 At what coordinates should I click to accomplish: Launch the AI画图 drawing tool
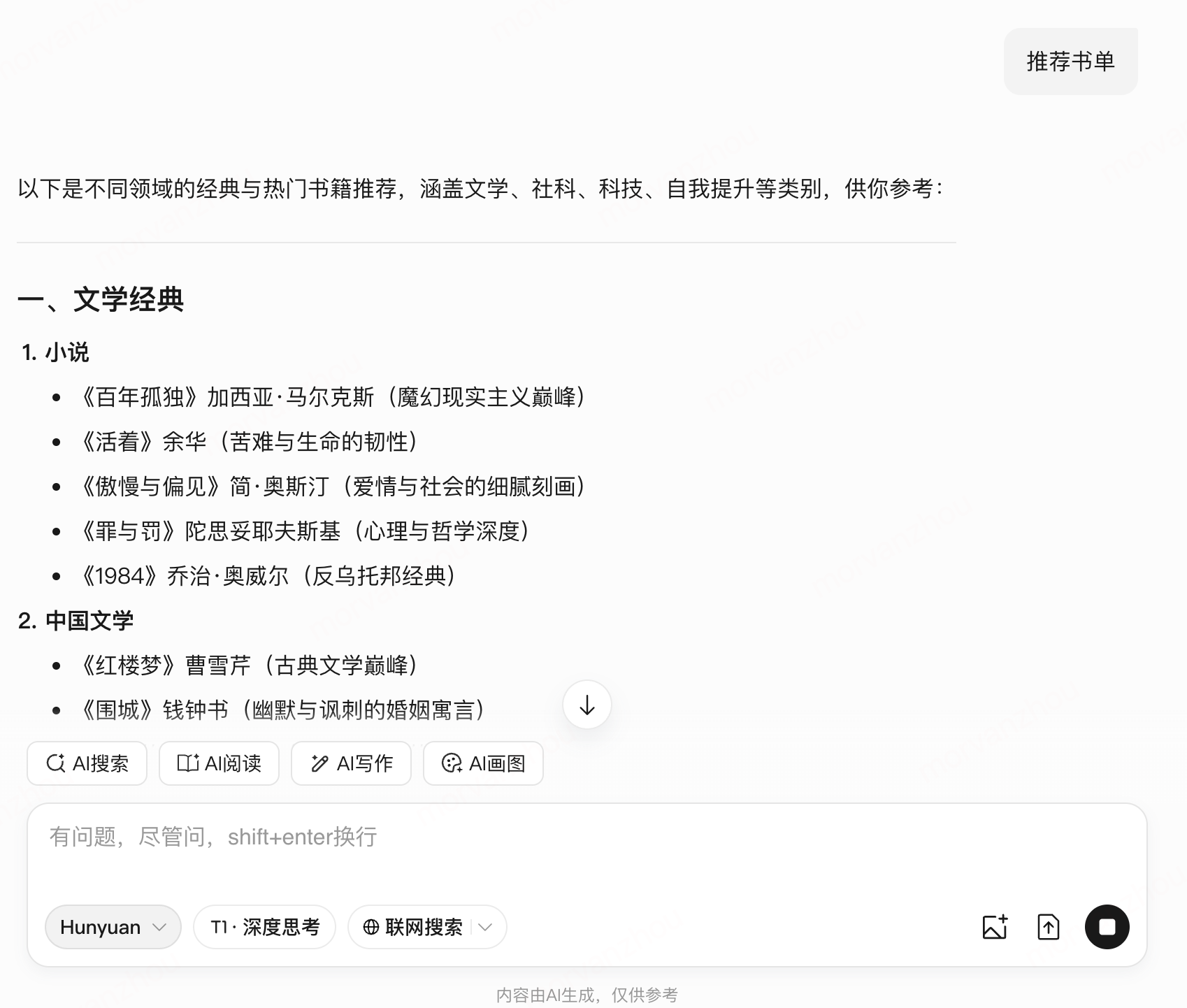483,763
